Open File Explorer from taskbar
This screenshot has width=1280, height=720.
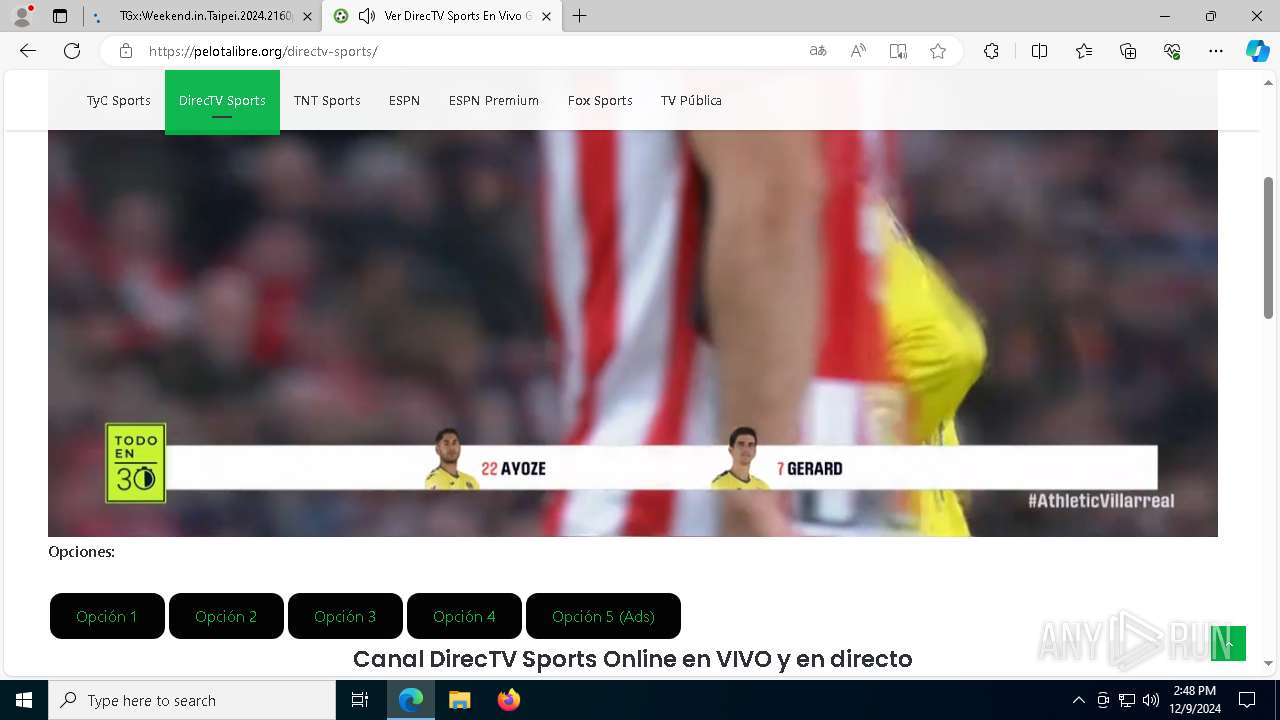coord(459,700)
